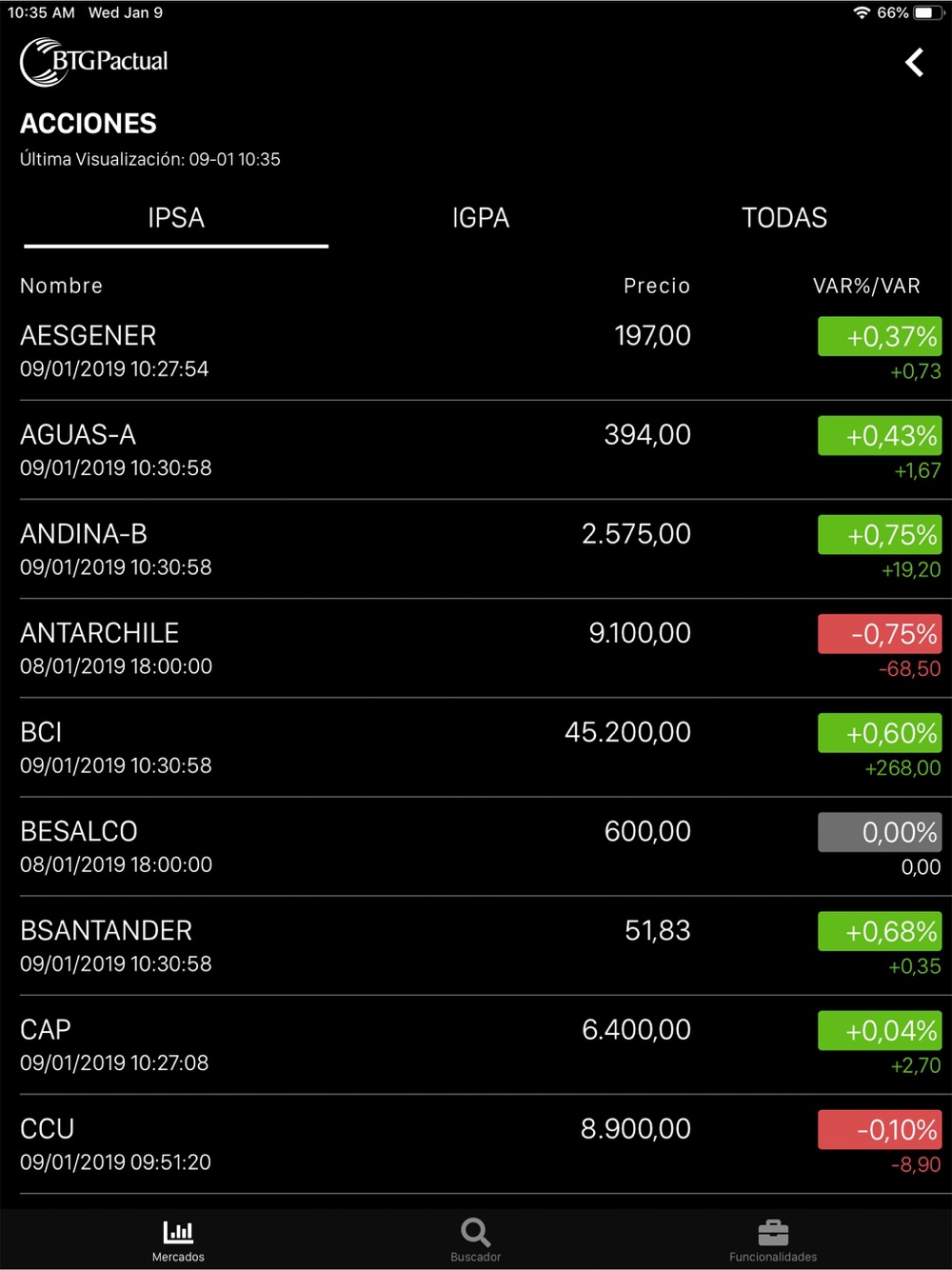
Task: Tap the Wi-Fi status icon
Action: click(862, 13)
